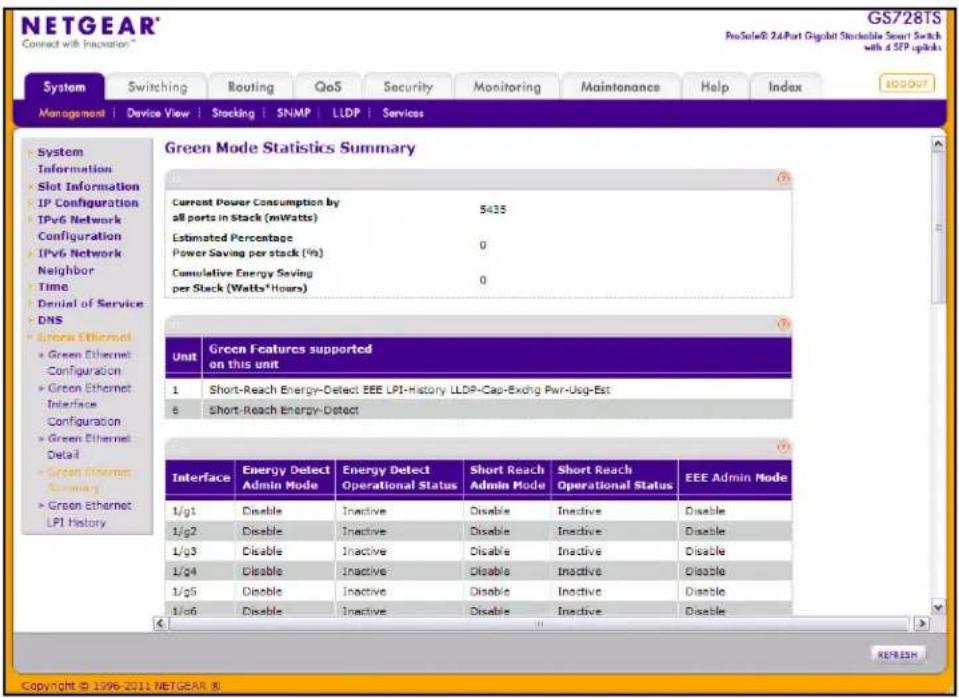The height and width of the screenshot is (698, 959).
Task: Click horizontal scrollbar left arrow
Action: tap(161, 623)
